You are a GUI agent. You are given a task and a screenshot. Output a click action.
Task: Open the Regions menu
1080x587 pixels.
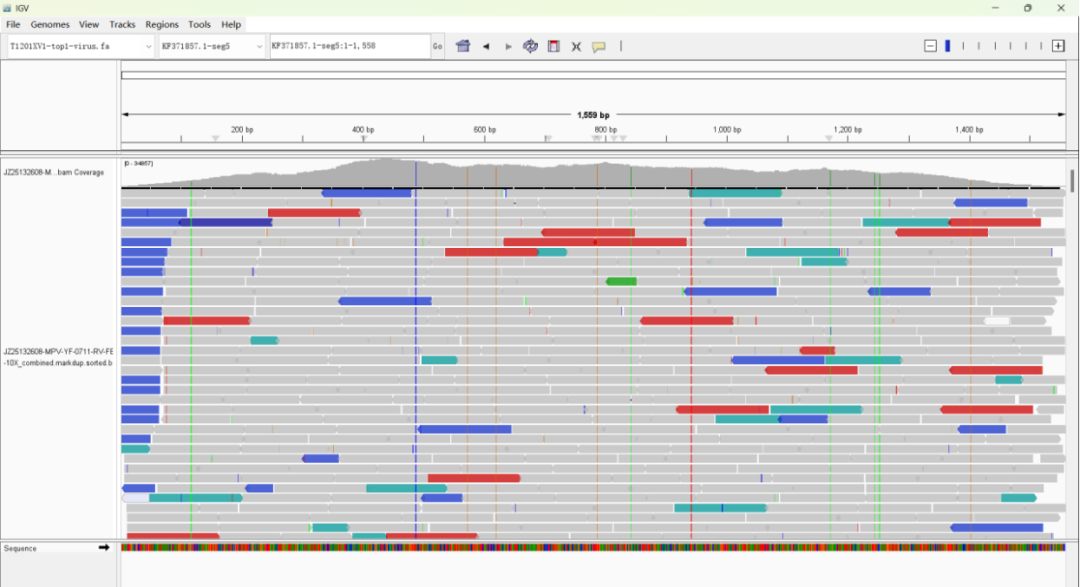[162, 24]
